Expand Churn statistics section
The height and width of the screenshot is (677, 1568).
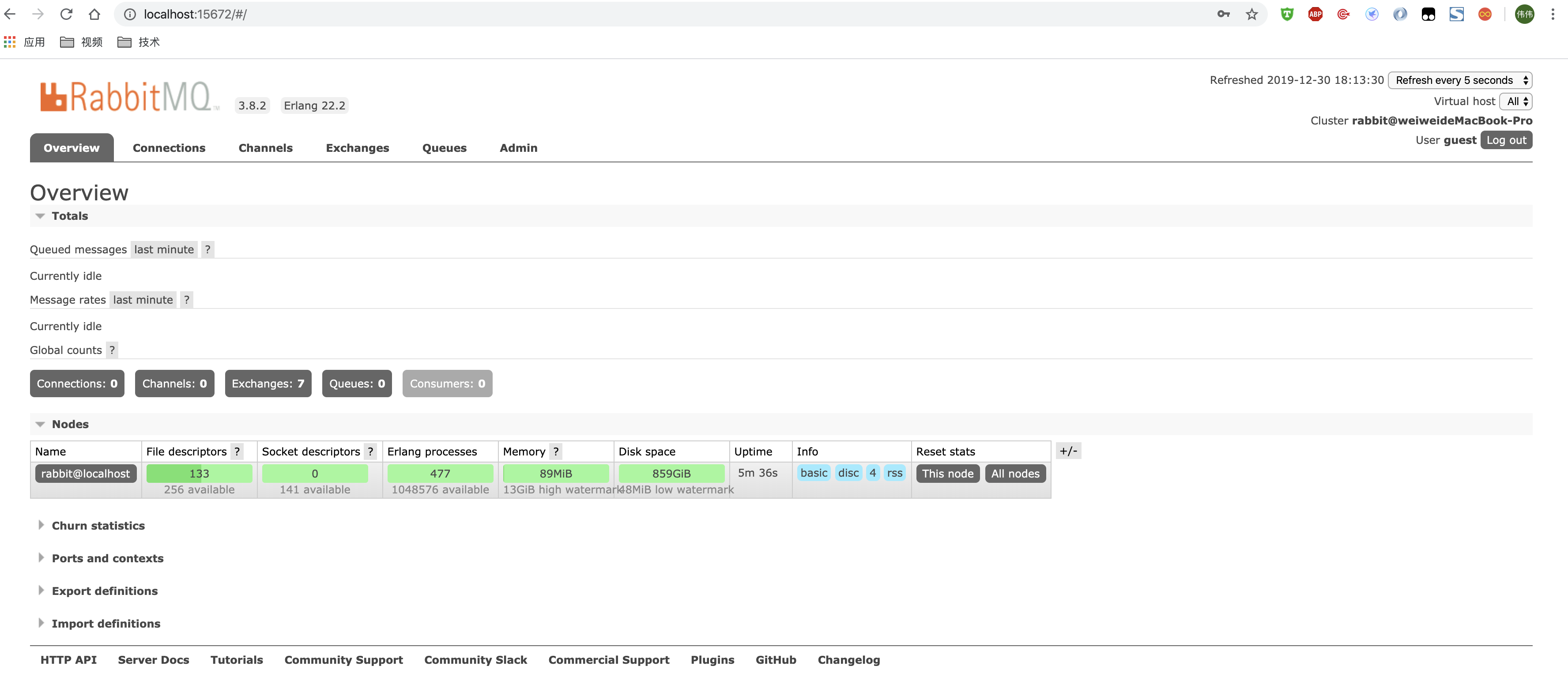tap(98, 526)
